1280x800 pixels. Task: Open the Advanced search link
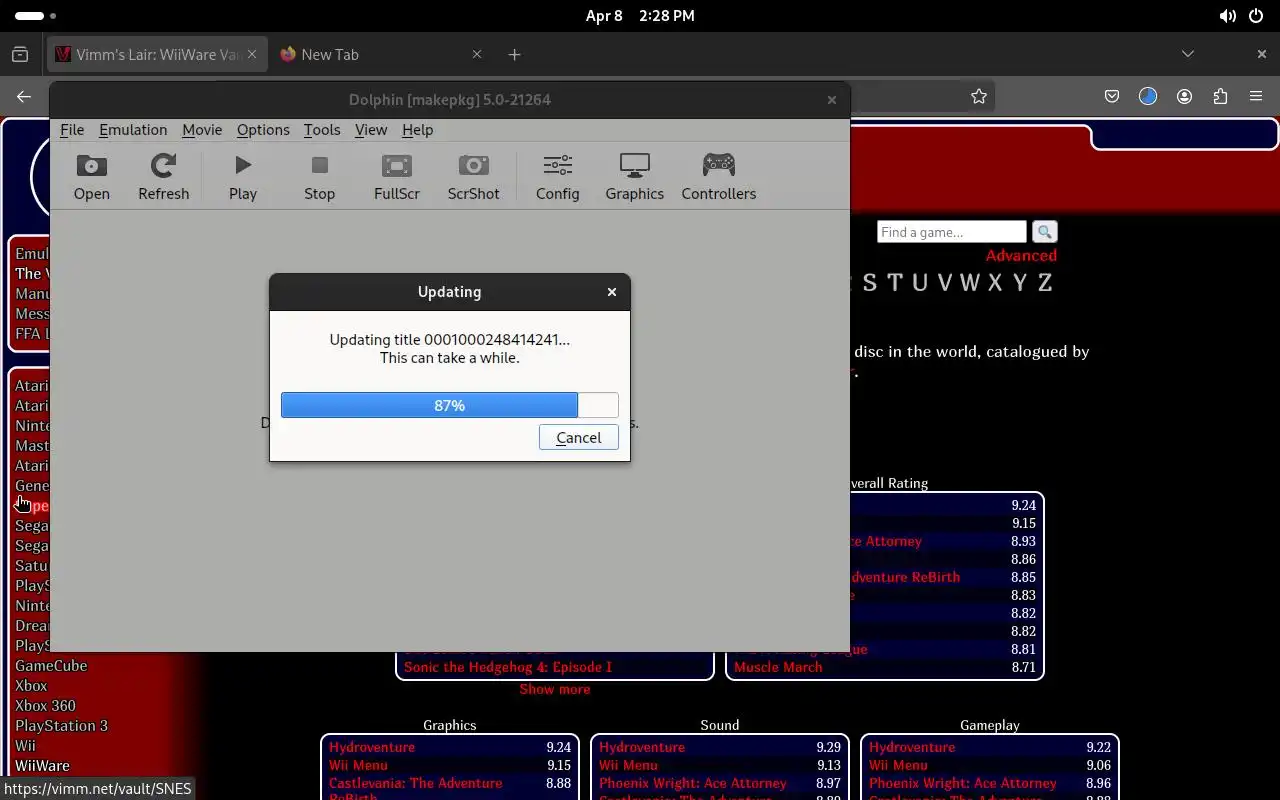[1021, 256]
